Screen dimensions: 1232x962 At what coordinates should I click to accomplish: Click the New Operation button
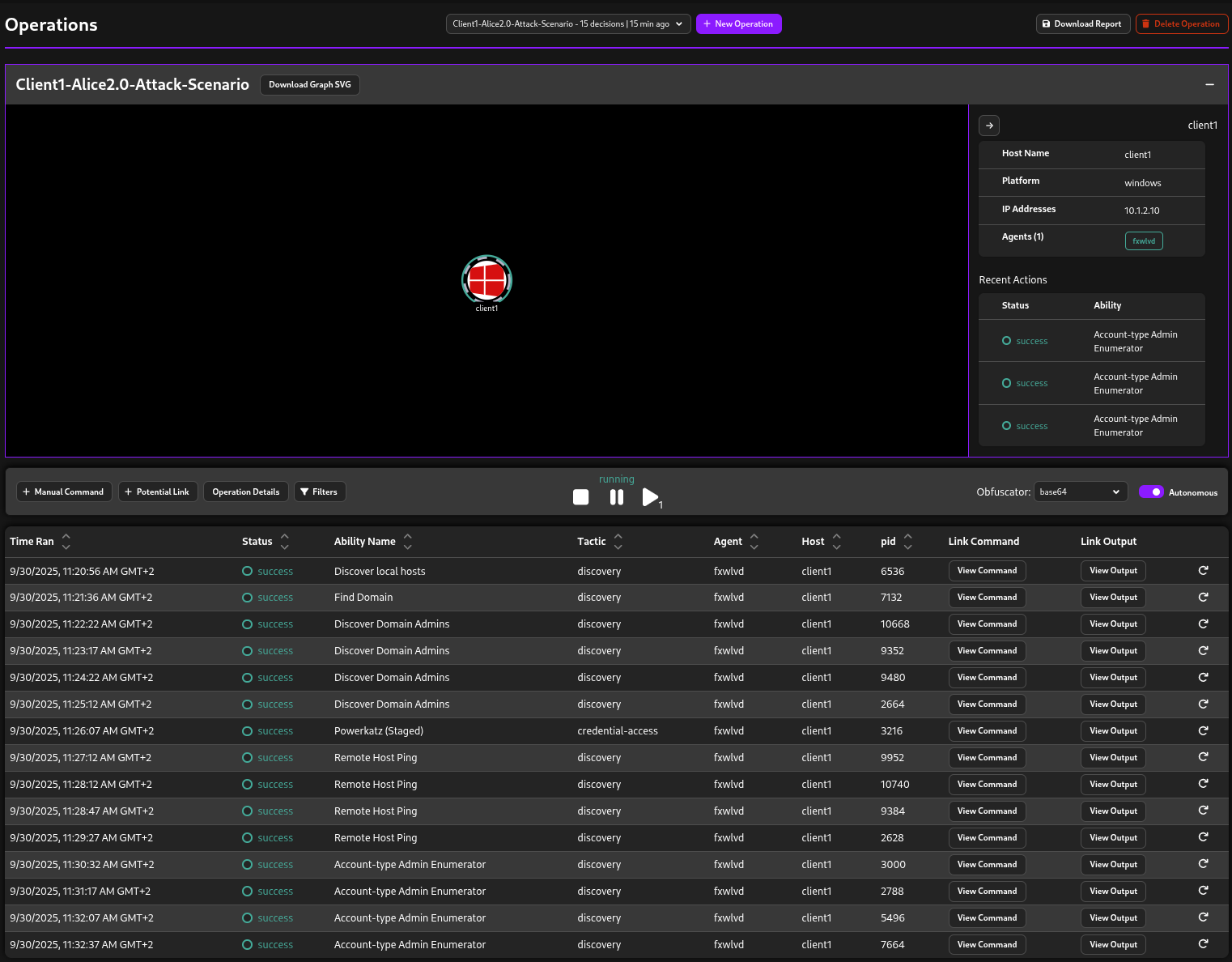tap(738, 24)
